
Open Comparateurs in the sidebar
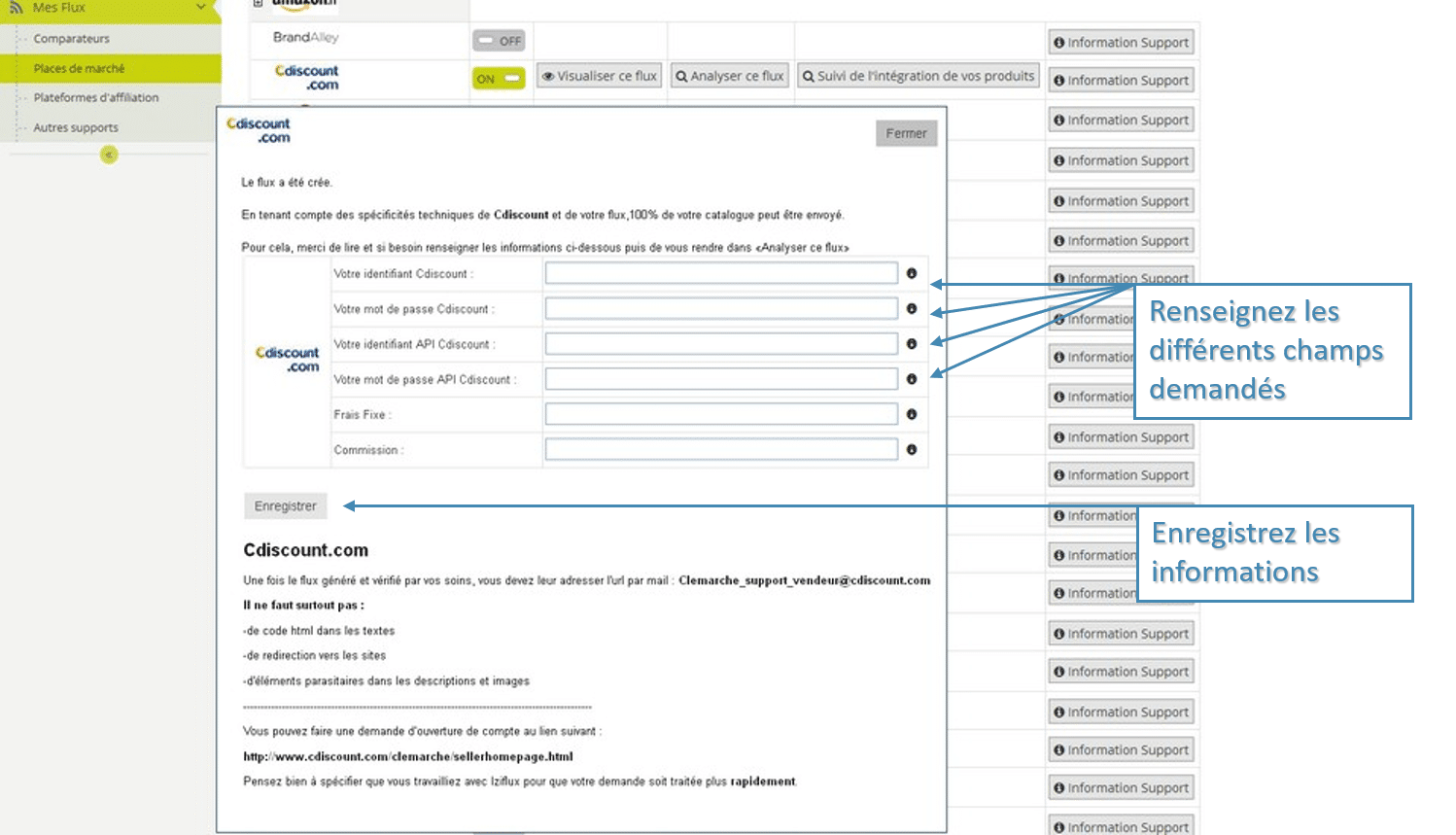click(71, 39)
